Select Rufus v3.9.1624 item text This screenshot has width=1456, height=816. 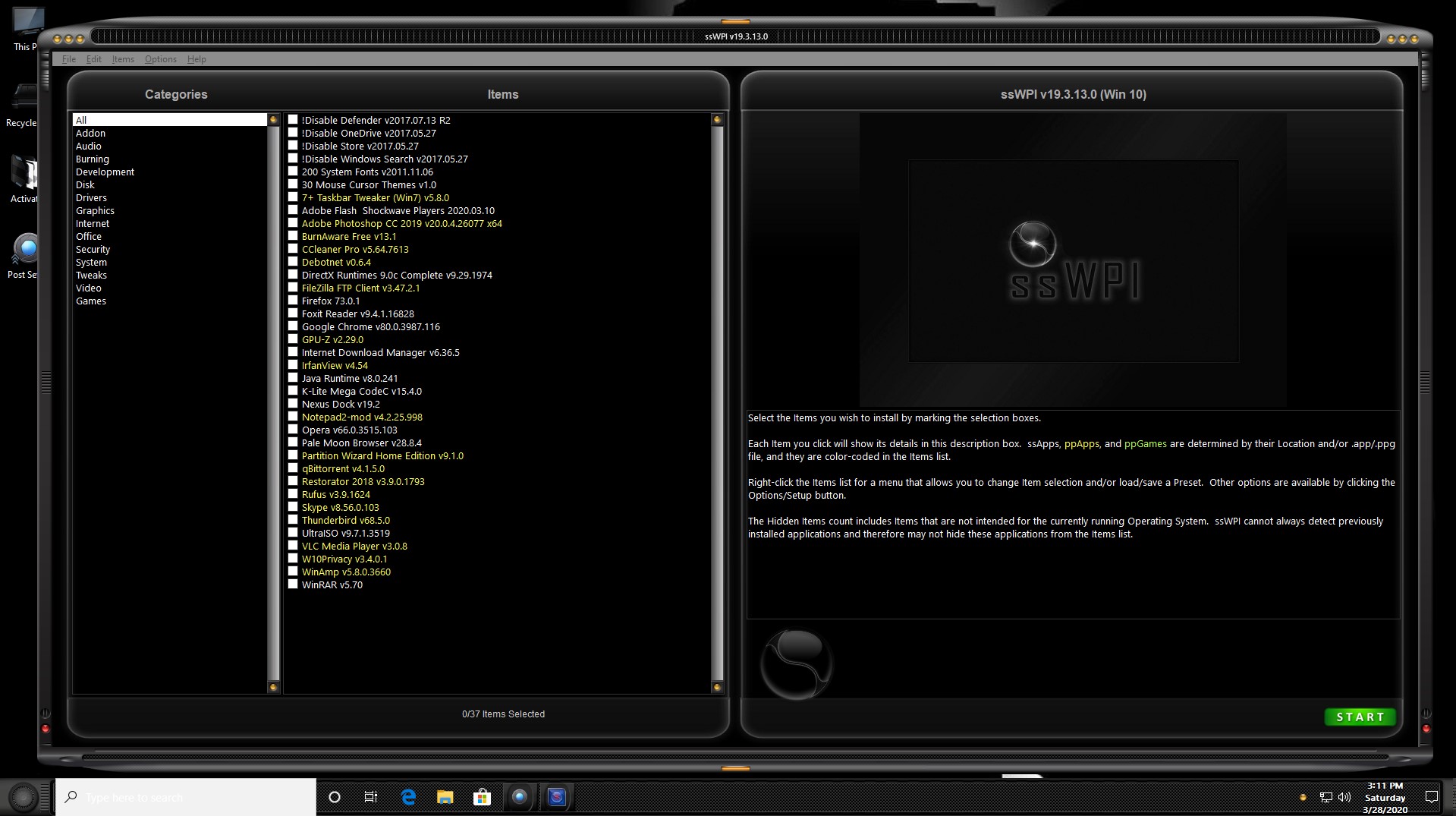click(x=335, y=494)
